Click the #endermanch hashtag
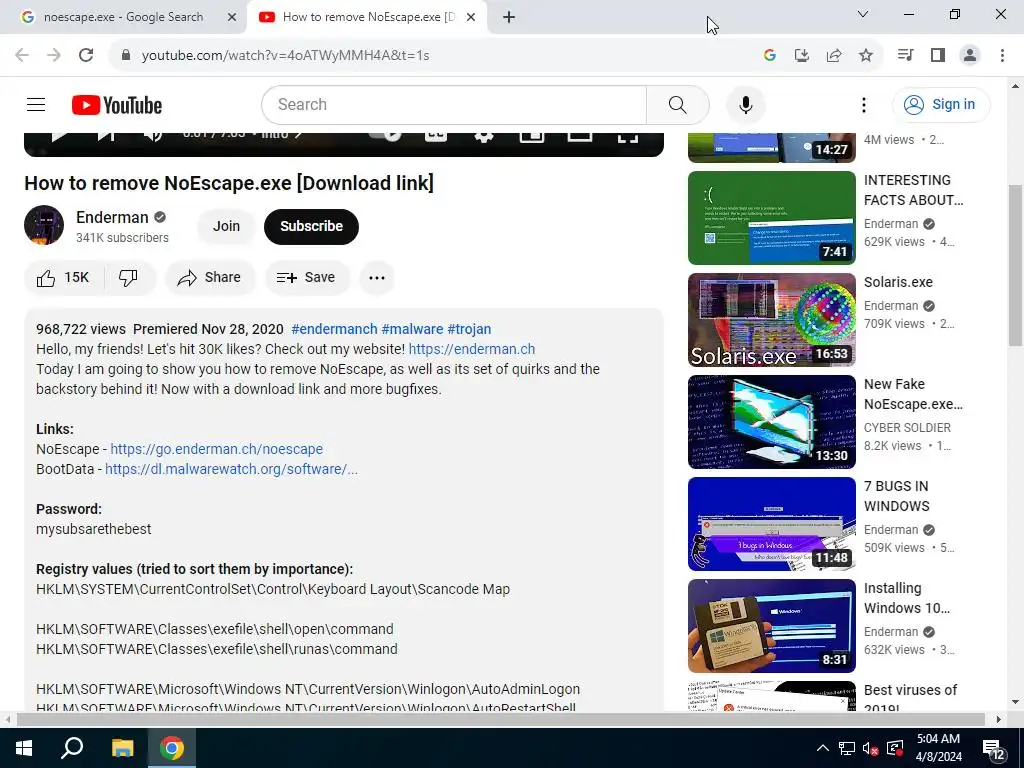1024x768 pixels. pyautogui.click(x=334, y=329)
